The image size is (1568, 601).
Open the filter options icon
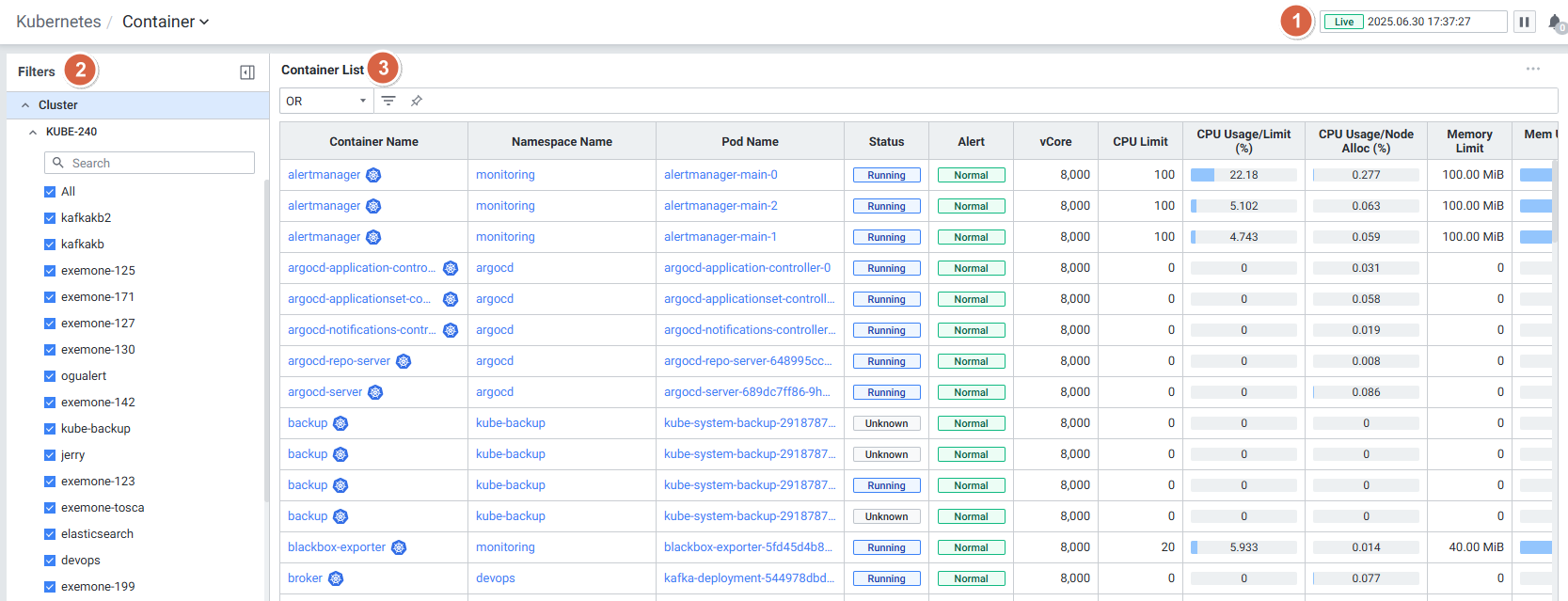[x=388, y=101]
